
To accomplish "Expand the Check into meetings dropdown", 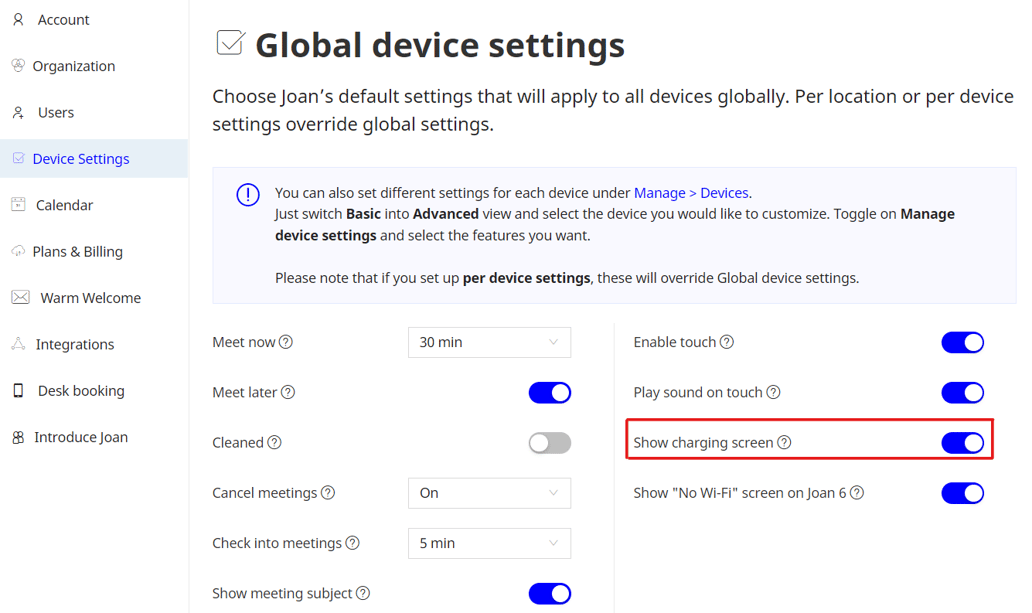I will point(489,543).
